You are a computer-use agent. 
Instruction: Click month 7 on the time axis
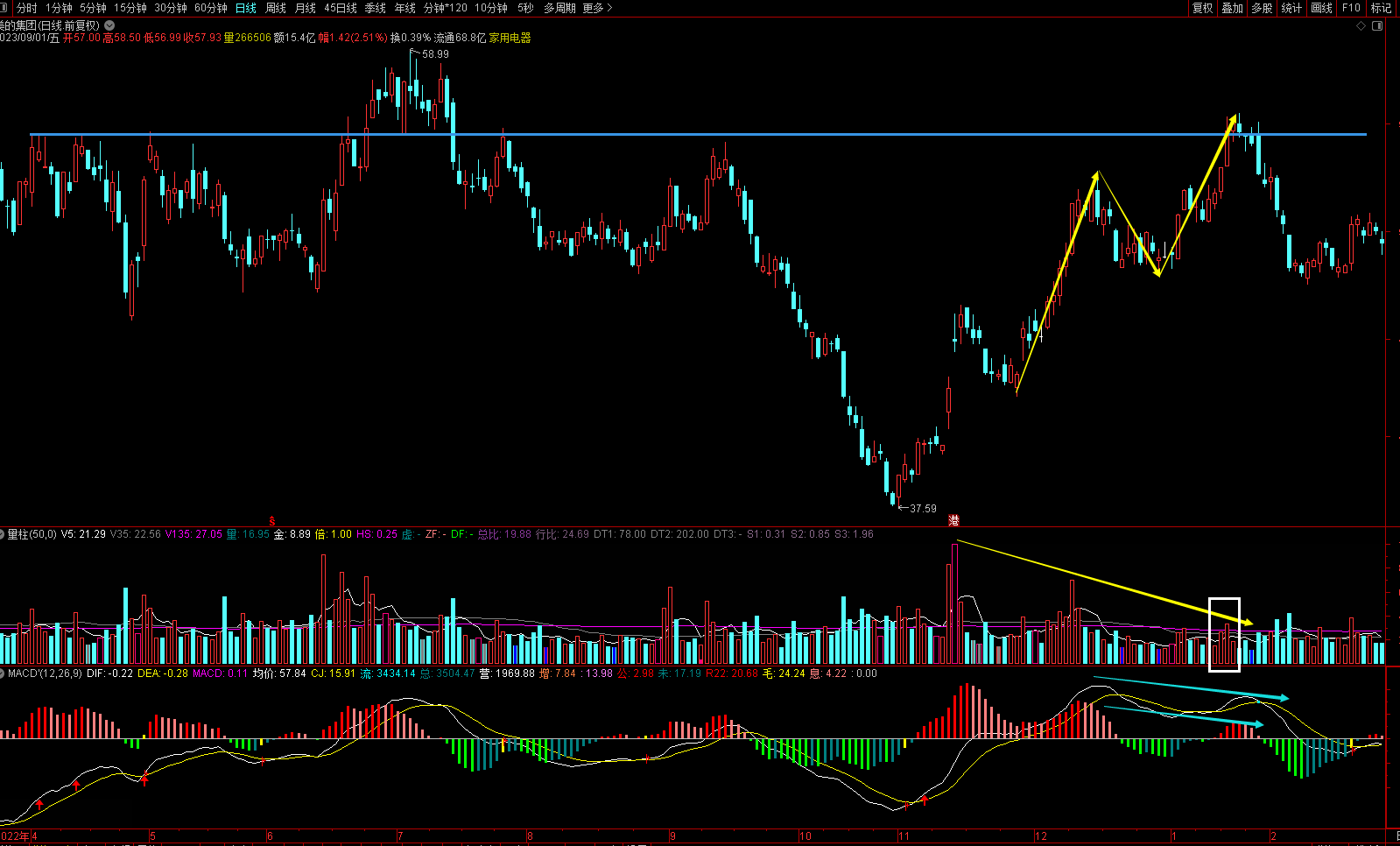click(x=400, y=836)
